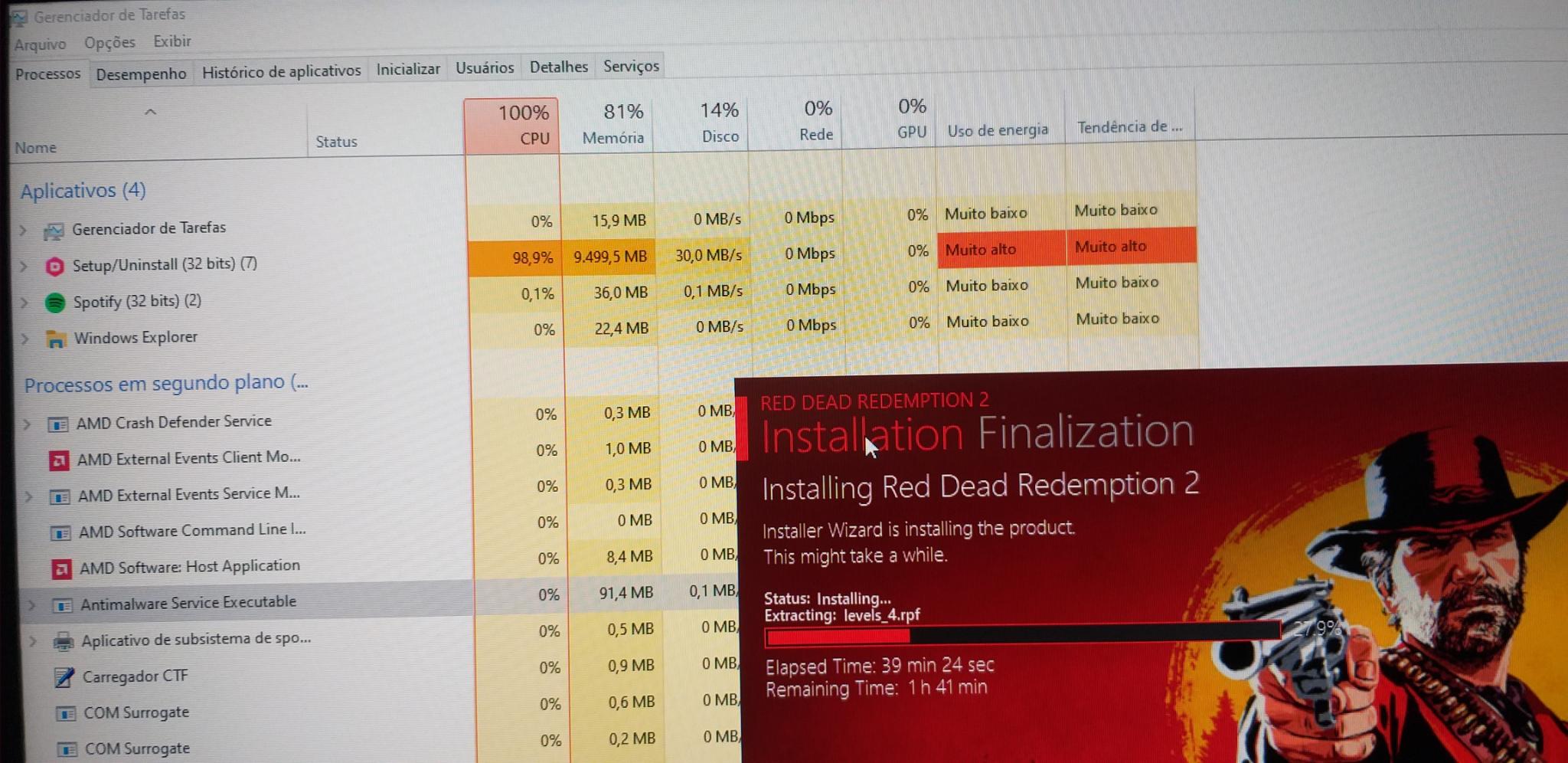
Task: Open the Exibir menu
Action: [171, 41]
